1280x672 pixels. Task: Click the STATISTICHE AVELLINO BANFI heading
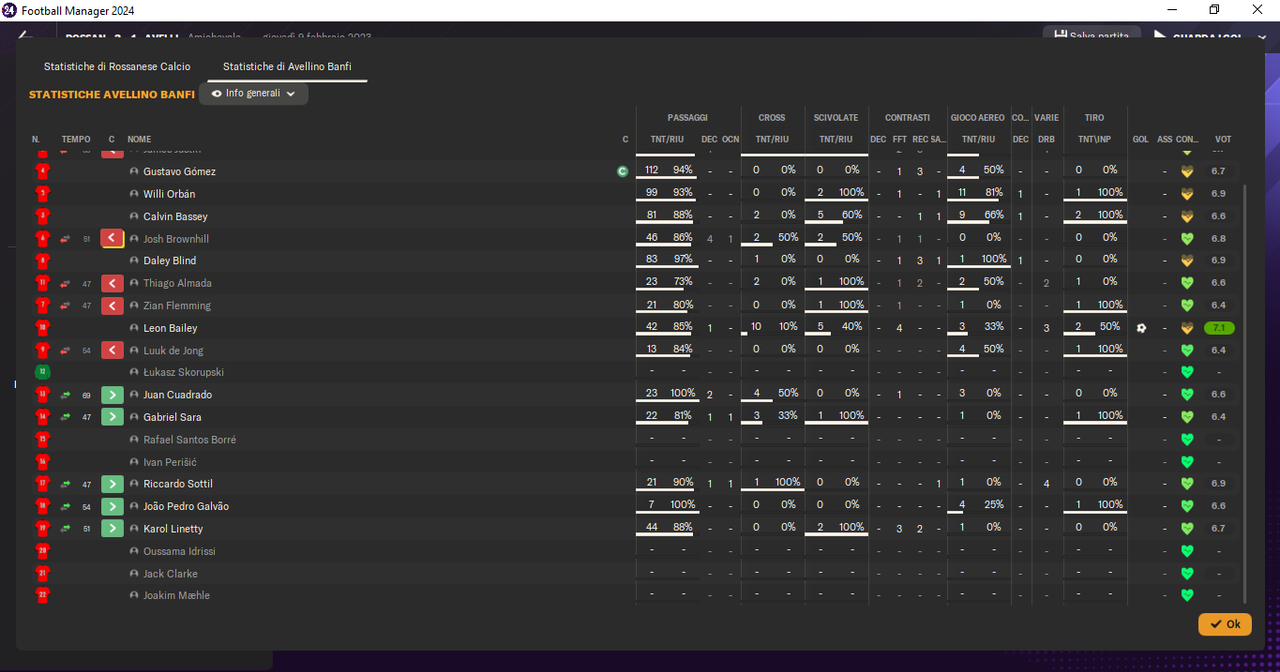pos(112,94)
